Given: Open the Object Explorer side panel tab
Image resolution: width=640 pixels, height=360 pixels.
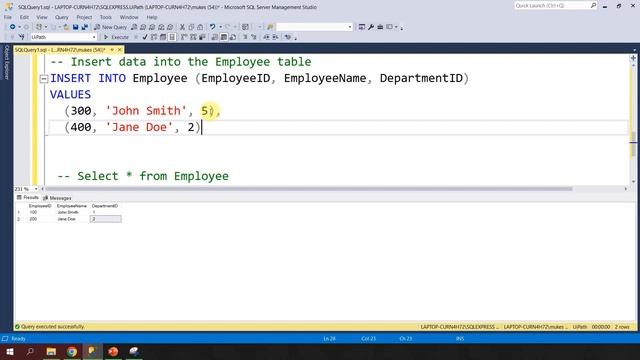Looking at the screenshot, I should coord(6,62).
